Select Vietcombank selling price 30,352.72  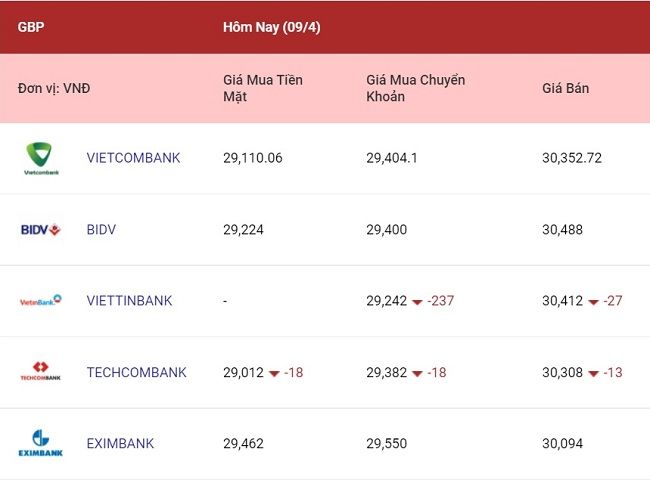(572, 158)
